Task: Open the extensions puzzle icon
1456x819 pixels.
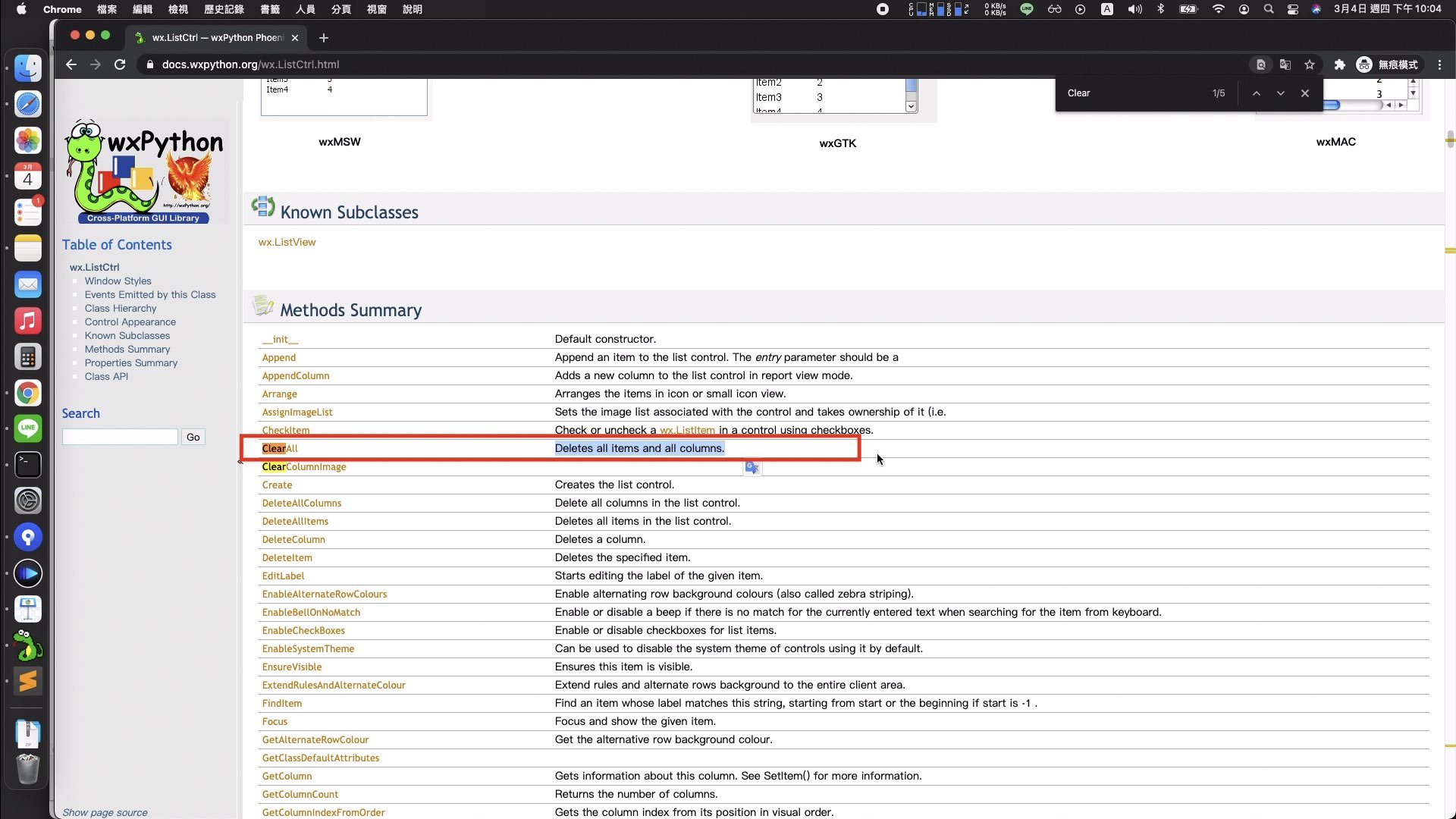Action: click(x=1340, y=64)
